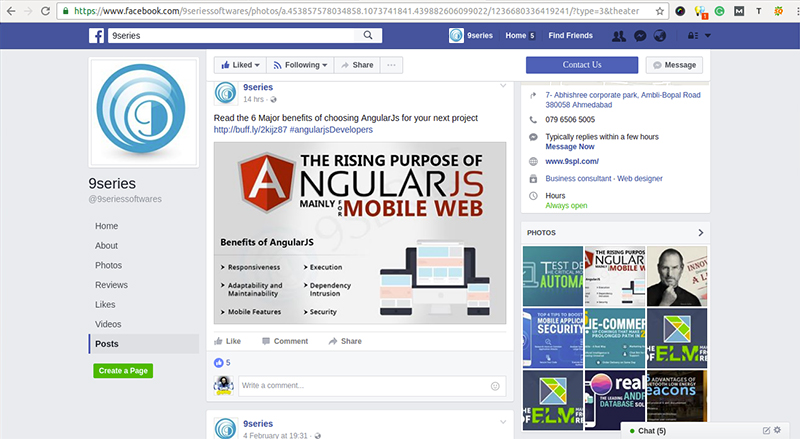Open the friend requests icon
The height and width of the screenshot is (439, 800).
(619, 36)
